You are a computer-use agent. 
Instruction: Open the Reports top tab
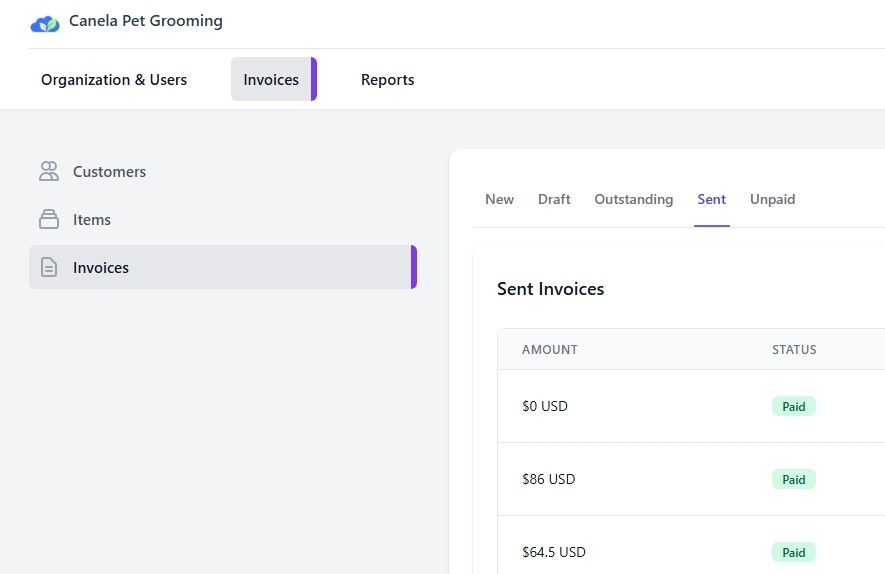pos(388,80)
